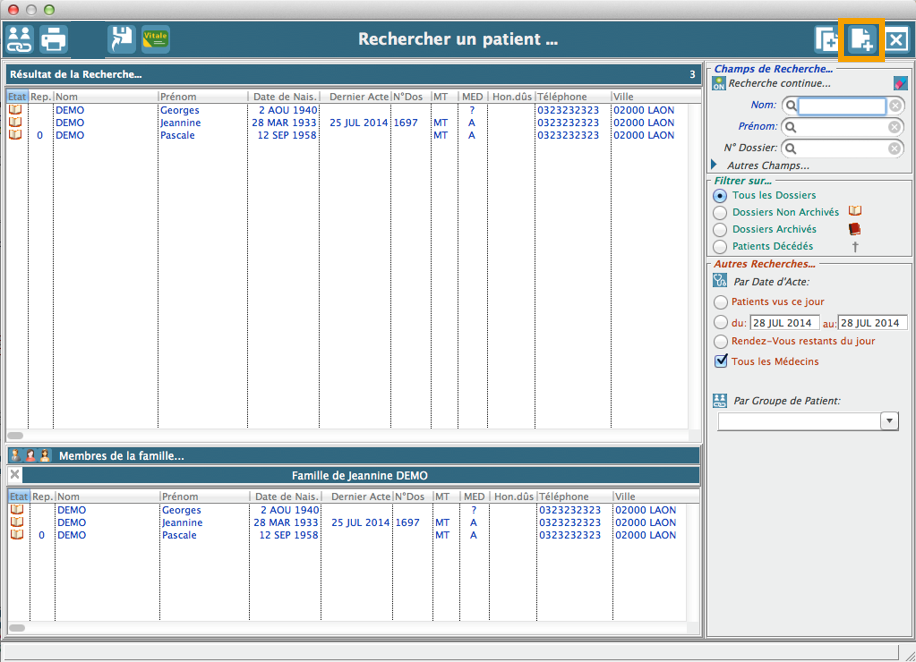Click the floppy disk save icon
Screen dimensions: 916x662
[121, 40]
